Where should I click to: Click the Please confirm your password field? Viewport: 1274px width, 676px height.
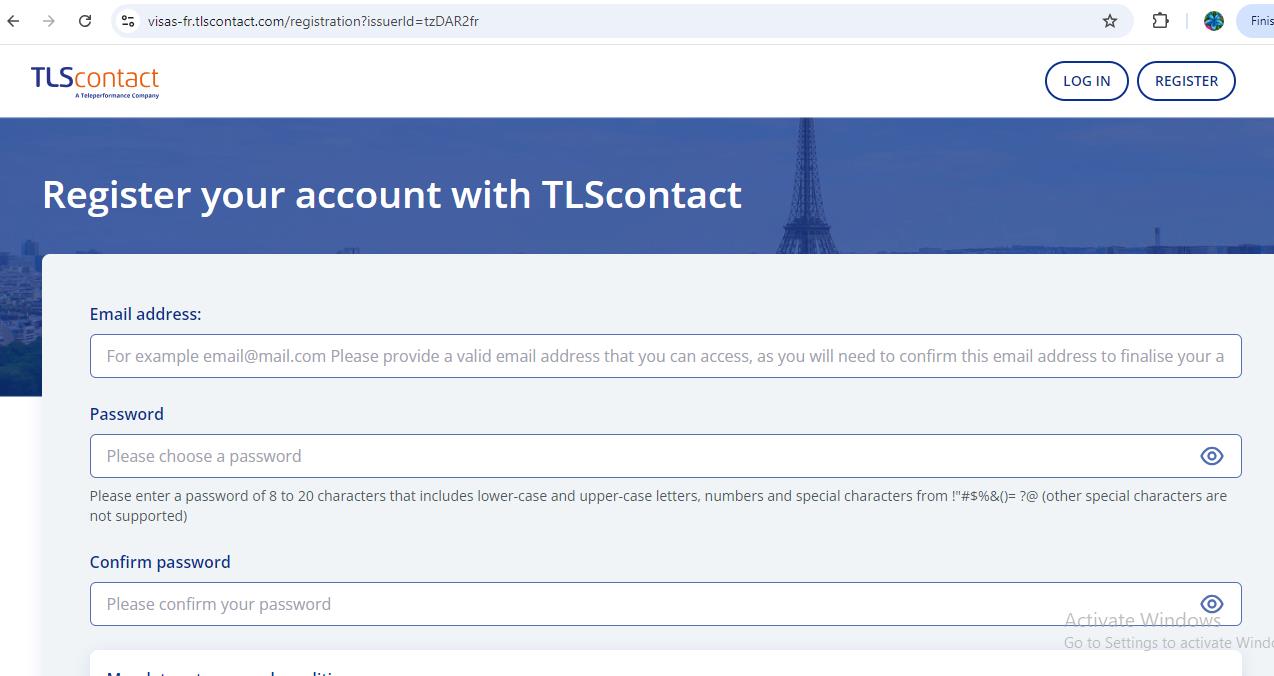(600, 603)
